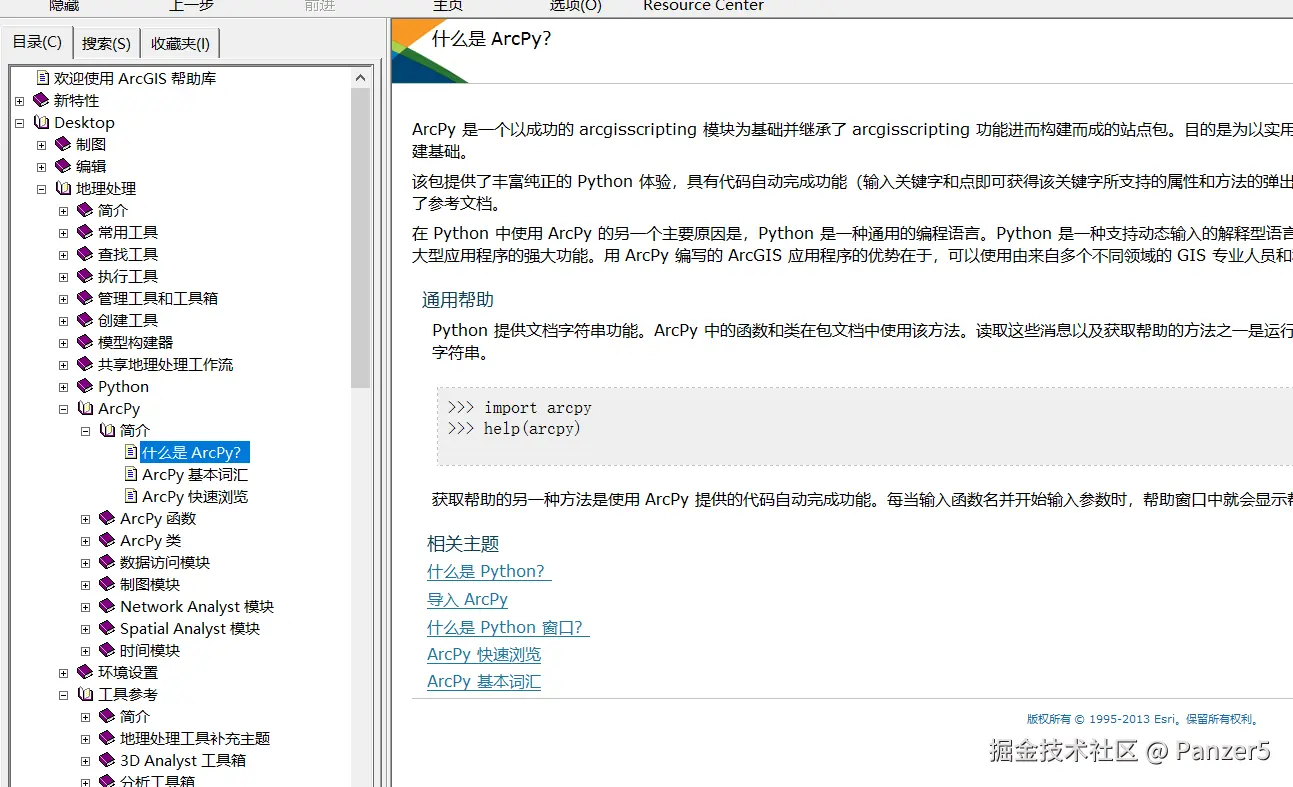
Task: Click the purple book icon beside 制图
Action: click(x=63, y=144)
